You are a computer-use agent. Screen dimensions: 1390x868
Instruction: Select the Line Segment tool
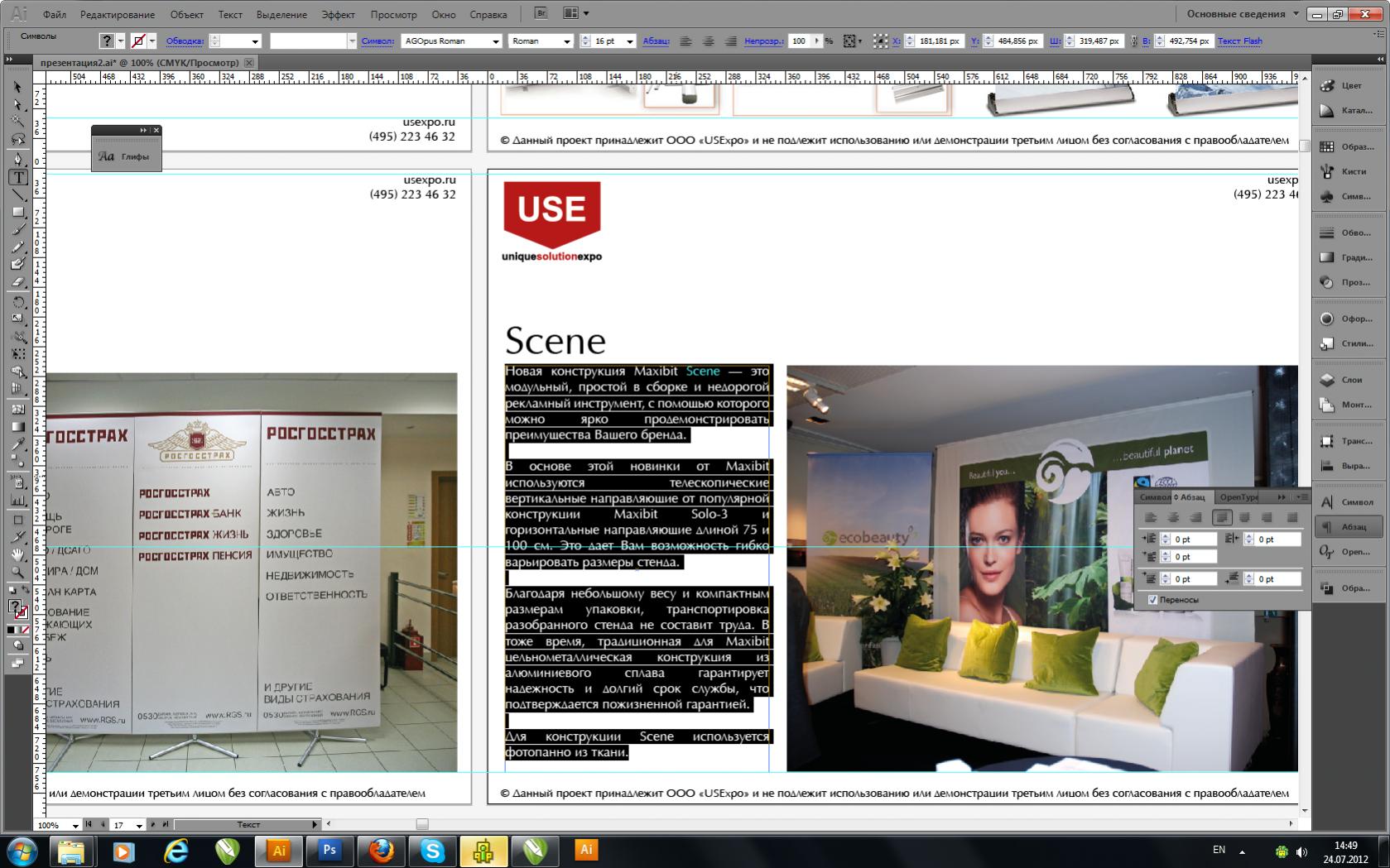coord(17,194)
